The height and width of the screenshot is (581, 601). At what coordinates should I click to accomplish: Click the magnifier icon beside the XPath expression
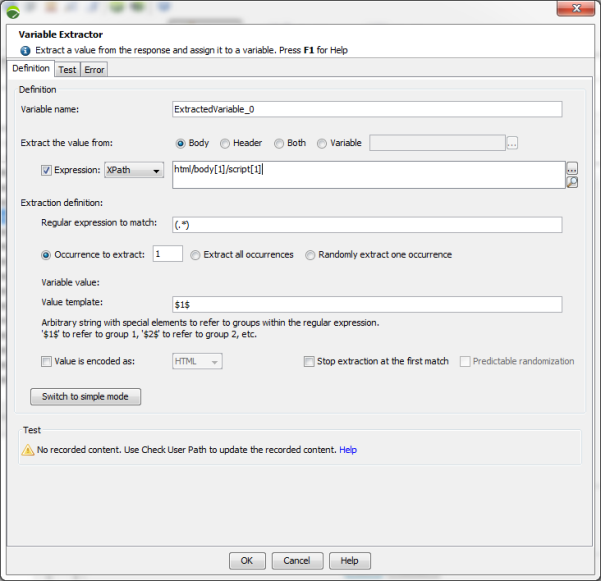click(572, 182)
